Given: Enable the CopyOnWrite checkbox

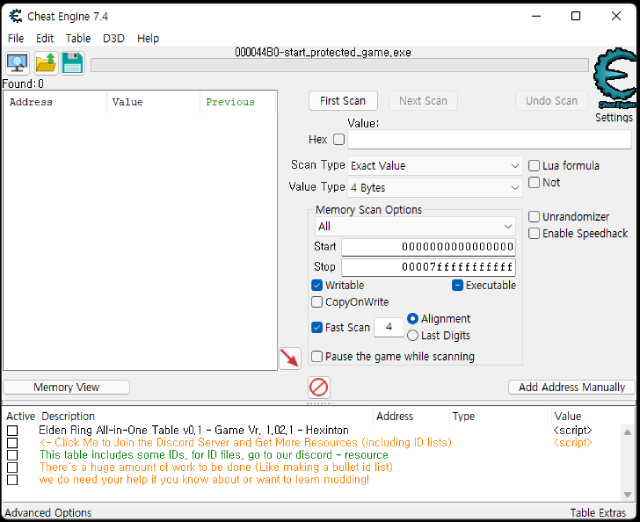Looking at the screenshot, I should pos(317,302).
